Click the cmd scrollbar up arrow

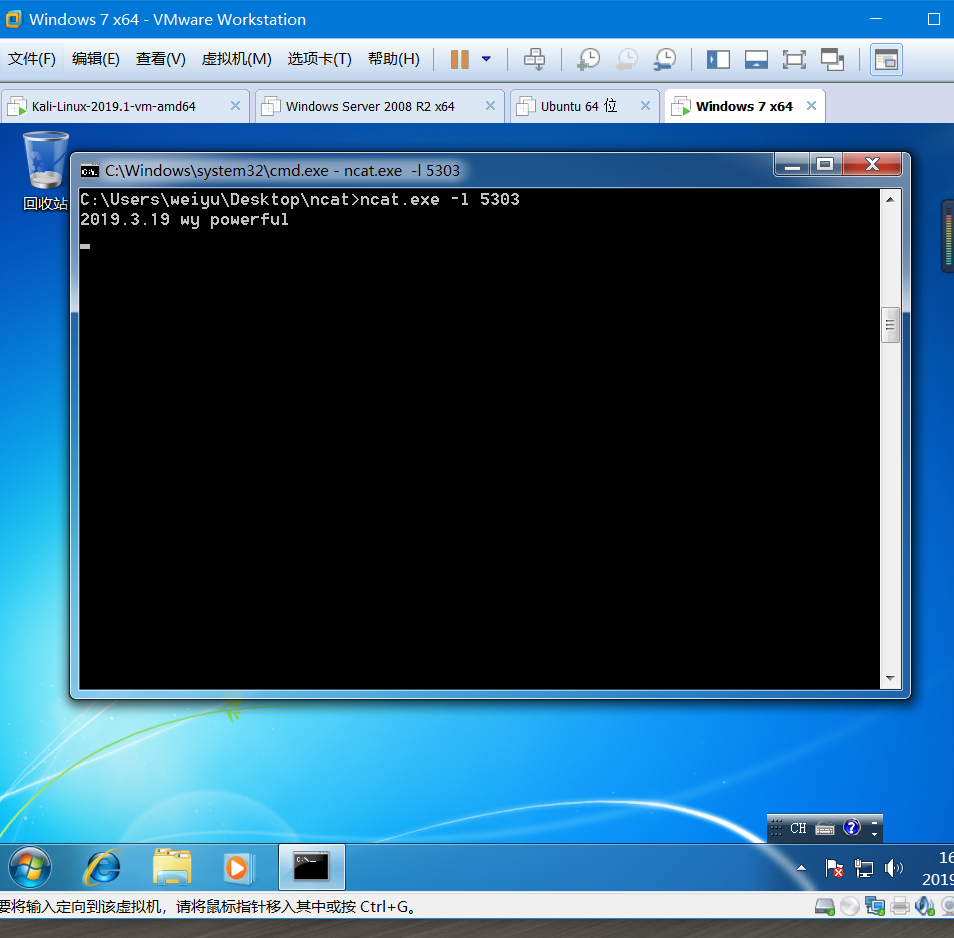pyautogui.click(x=890, y=200)
